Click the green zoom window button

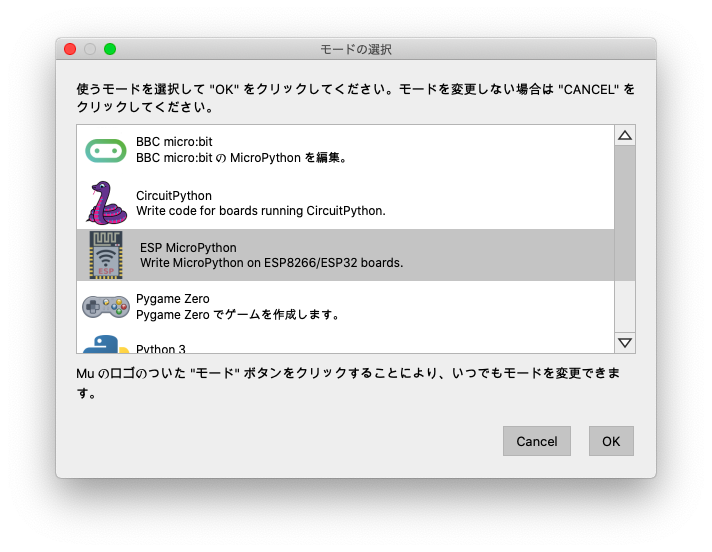tap(110, 49)
